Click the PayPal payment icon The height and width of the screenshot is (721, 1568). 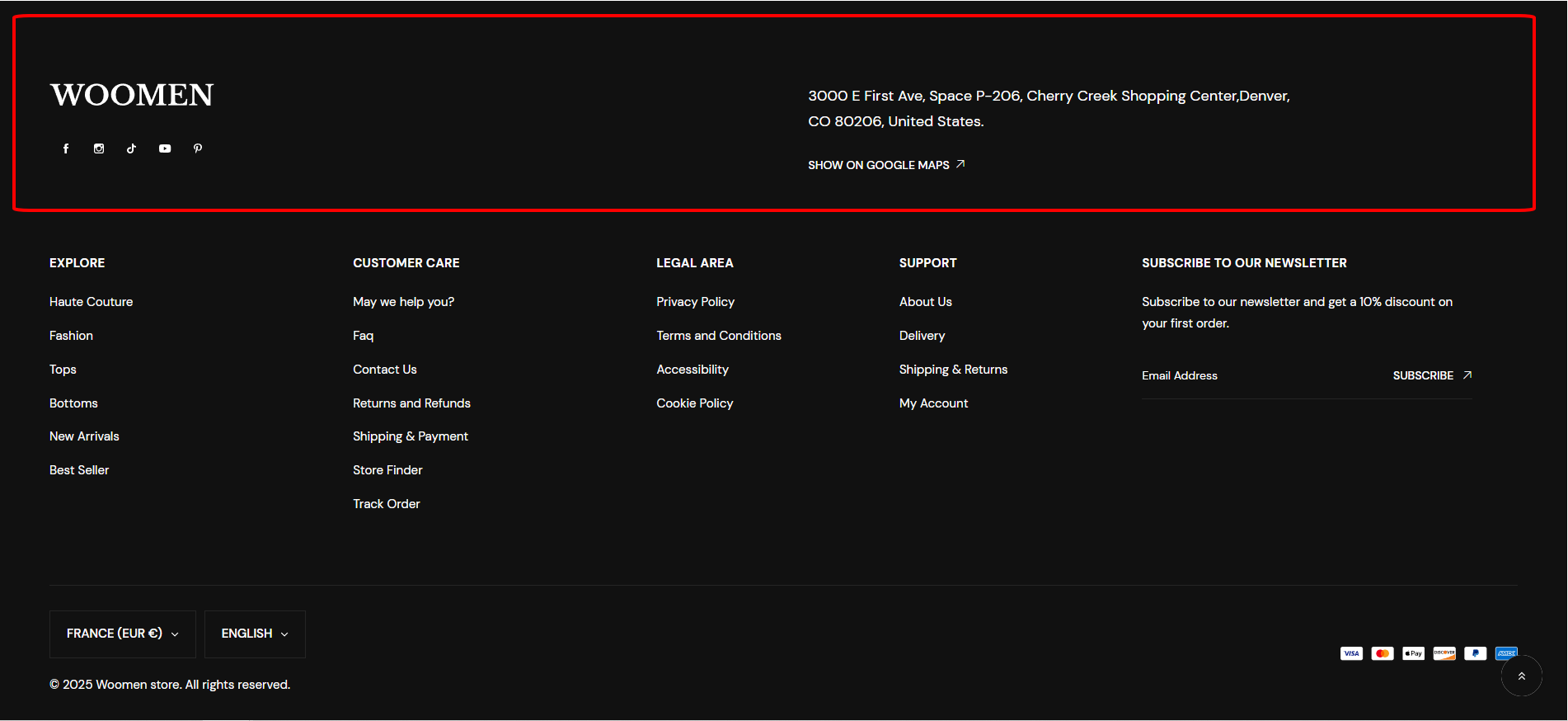[x=1475, y=653]
